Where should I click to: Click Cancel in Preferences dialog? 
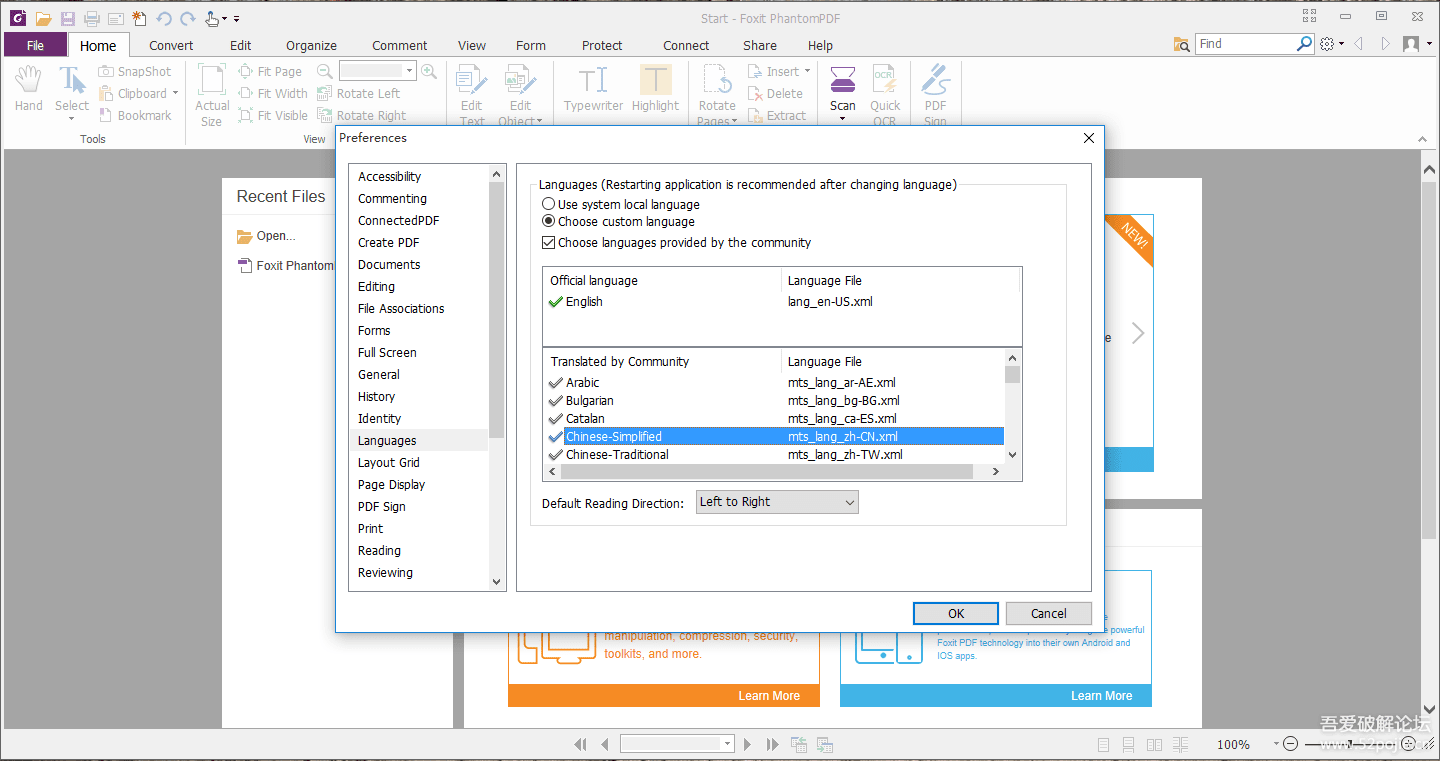click(1048, 613)
